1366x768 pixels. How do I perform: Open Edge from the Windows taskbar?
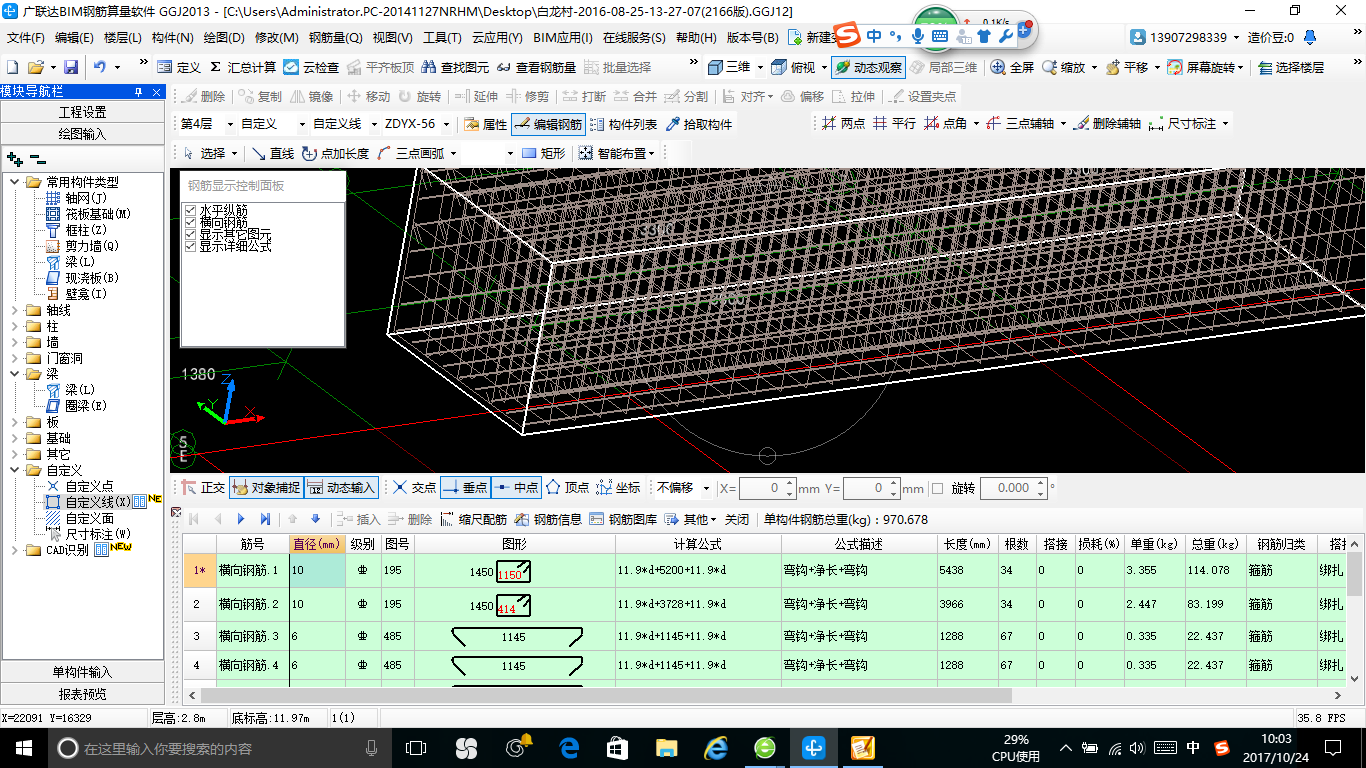(570, 747)
